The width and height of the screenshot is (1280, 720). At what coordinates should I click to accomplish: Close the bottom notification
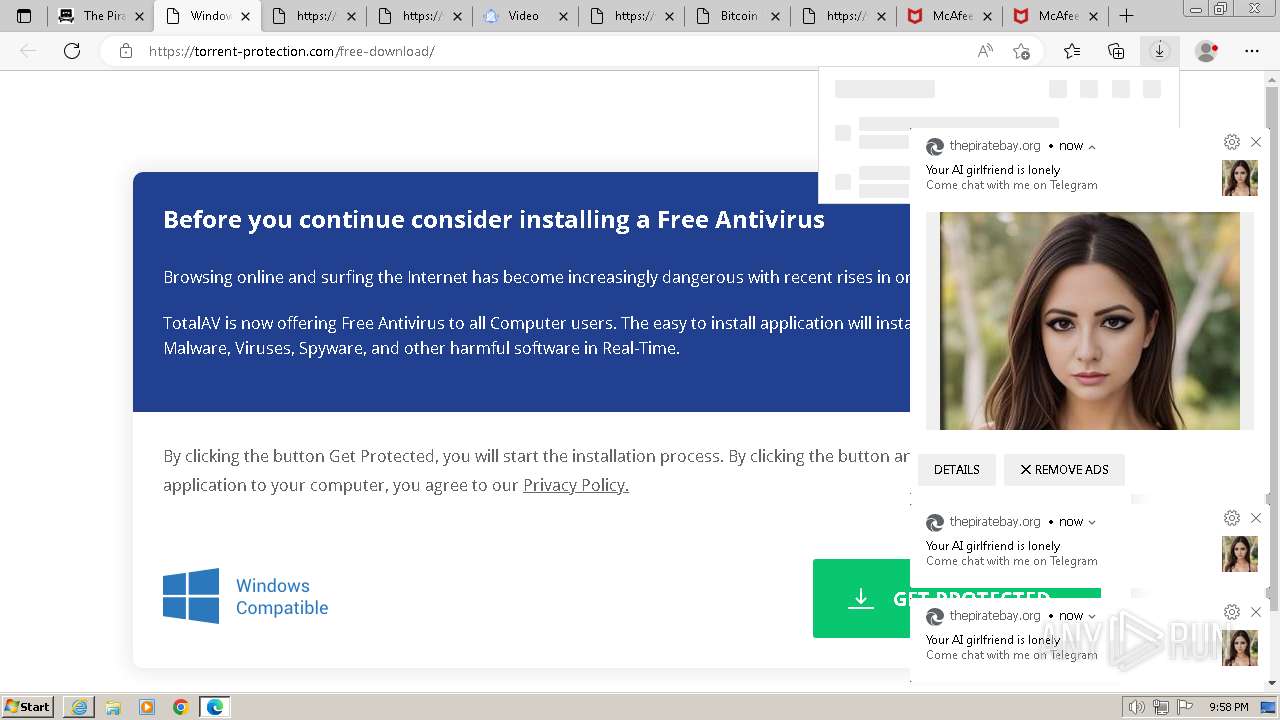[x=1256, y=612]
